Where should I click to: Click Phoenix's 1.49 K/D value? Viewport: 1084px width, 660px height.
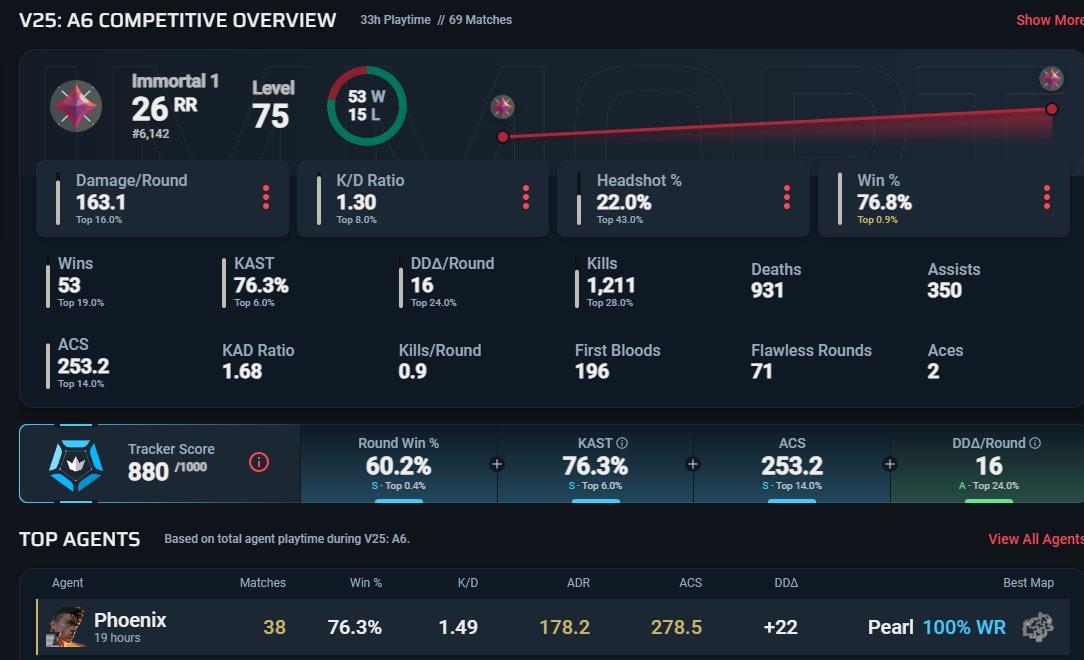point(458,627)
